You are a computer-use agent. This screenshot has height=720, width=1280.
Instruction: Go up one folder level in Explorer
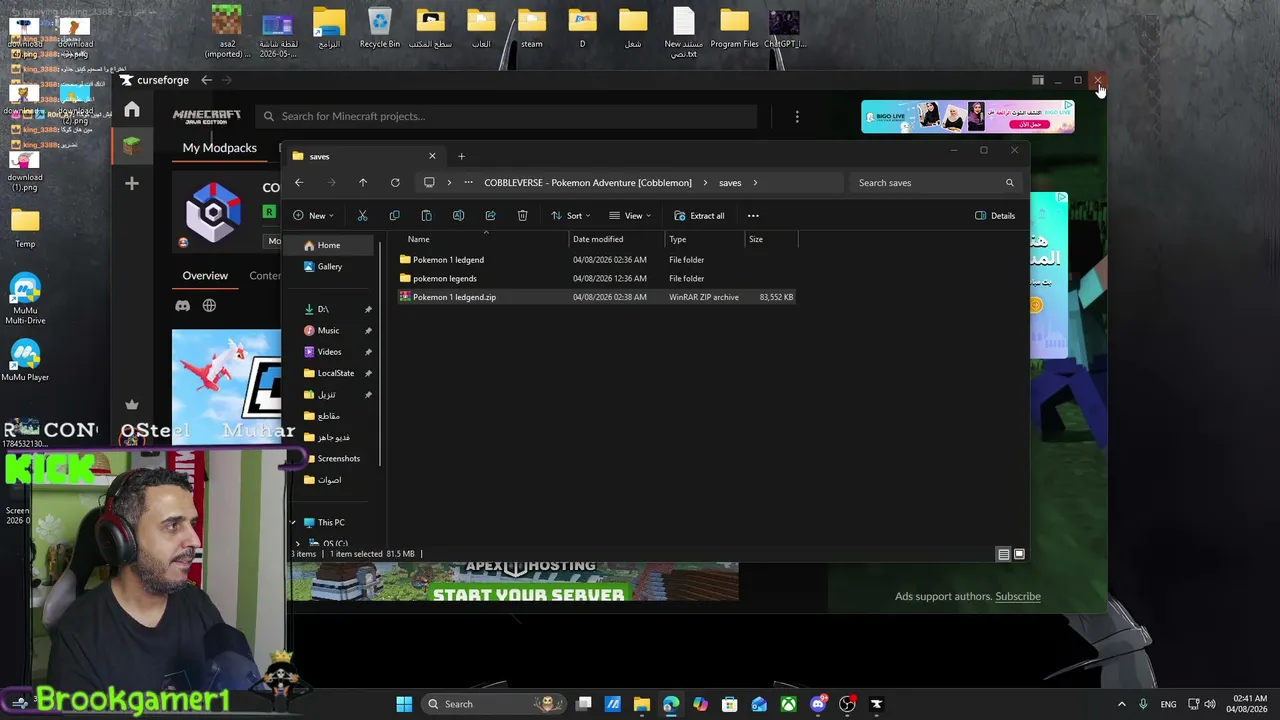click(x=363, y=183)
